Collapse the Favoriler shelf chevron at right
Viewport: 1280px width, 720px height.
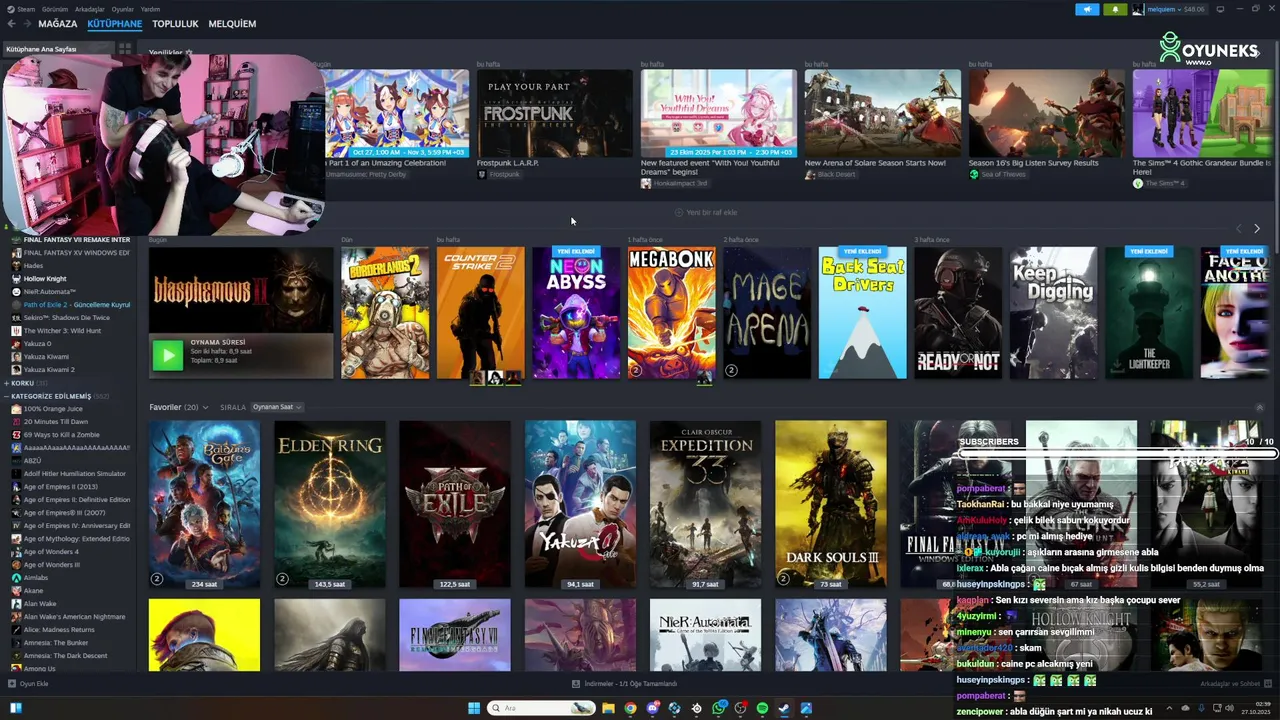[1259, 407]
